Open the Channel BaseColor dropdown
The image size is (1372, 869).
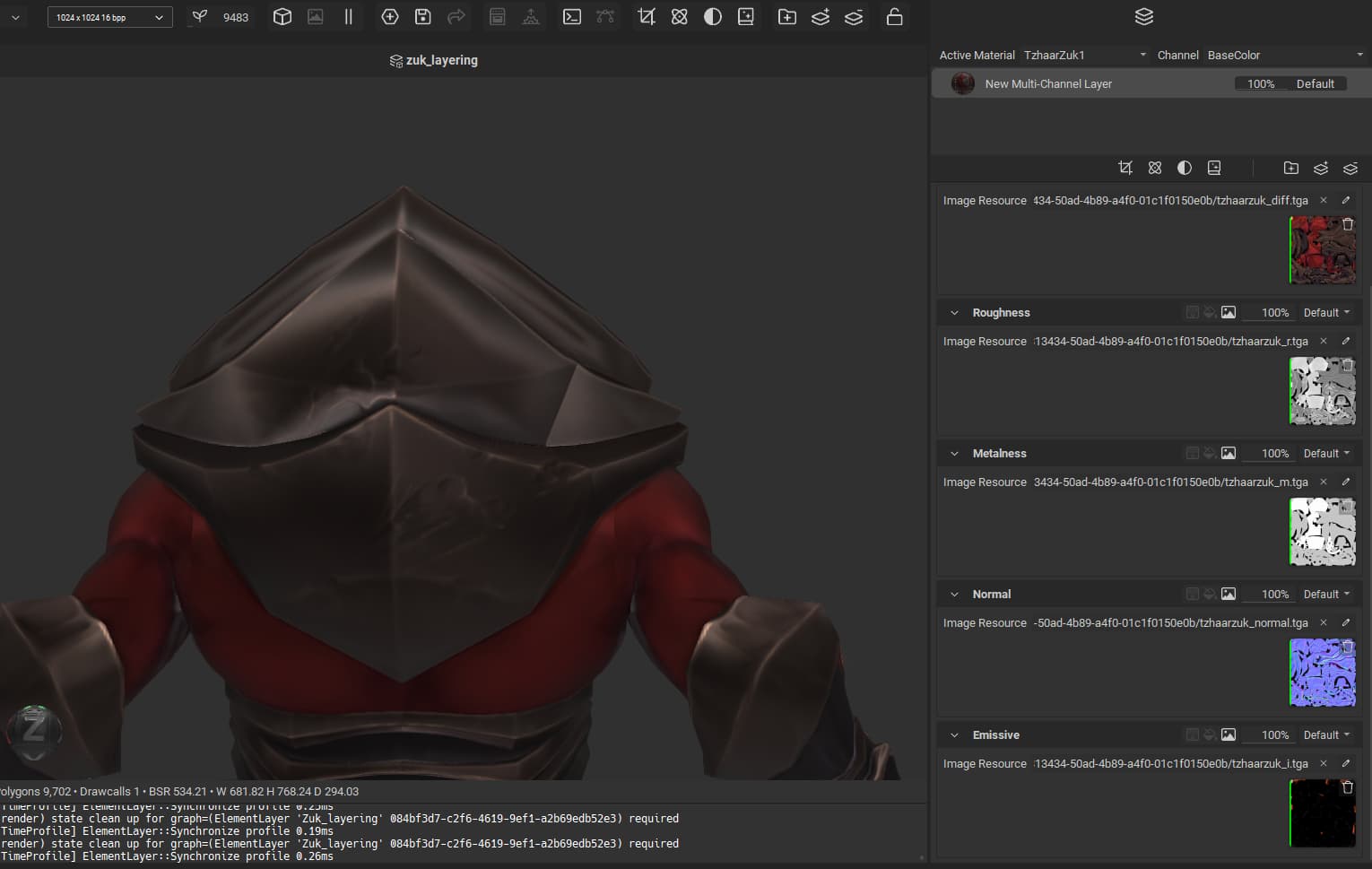pos(1285,55)
